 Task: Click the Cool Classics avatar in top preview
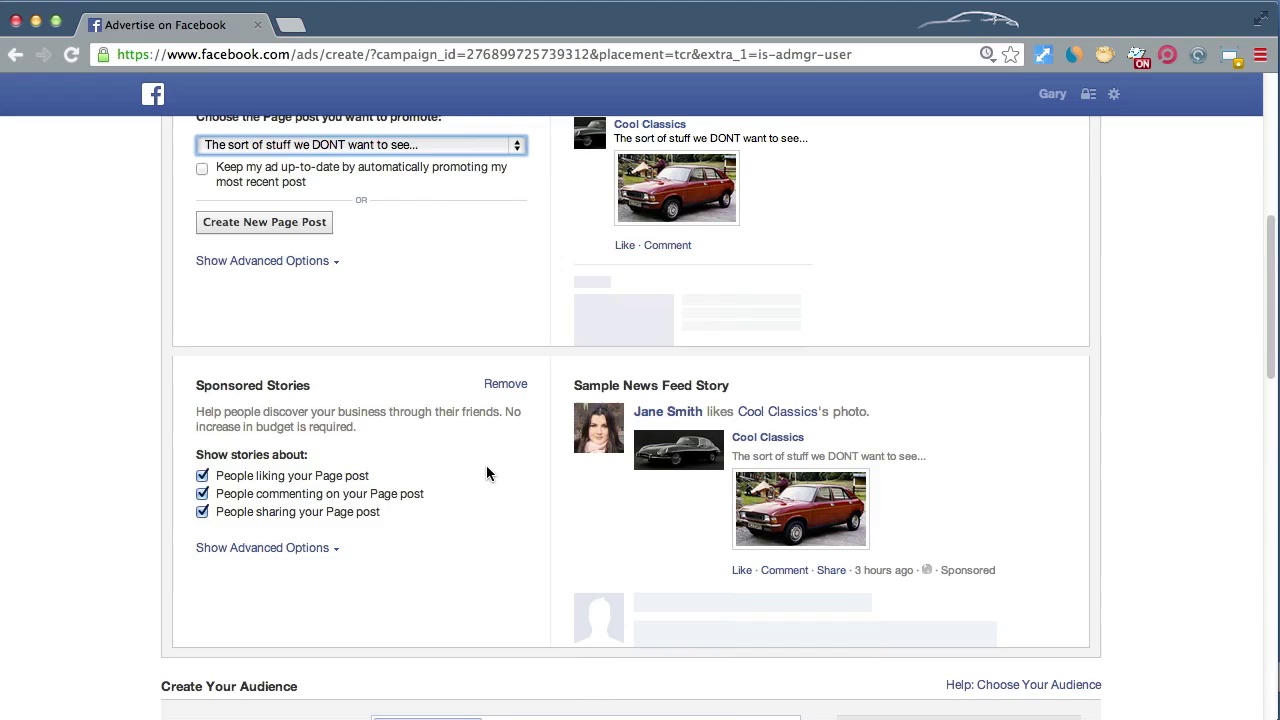590,133
